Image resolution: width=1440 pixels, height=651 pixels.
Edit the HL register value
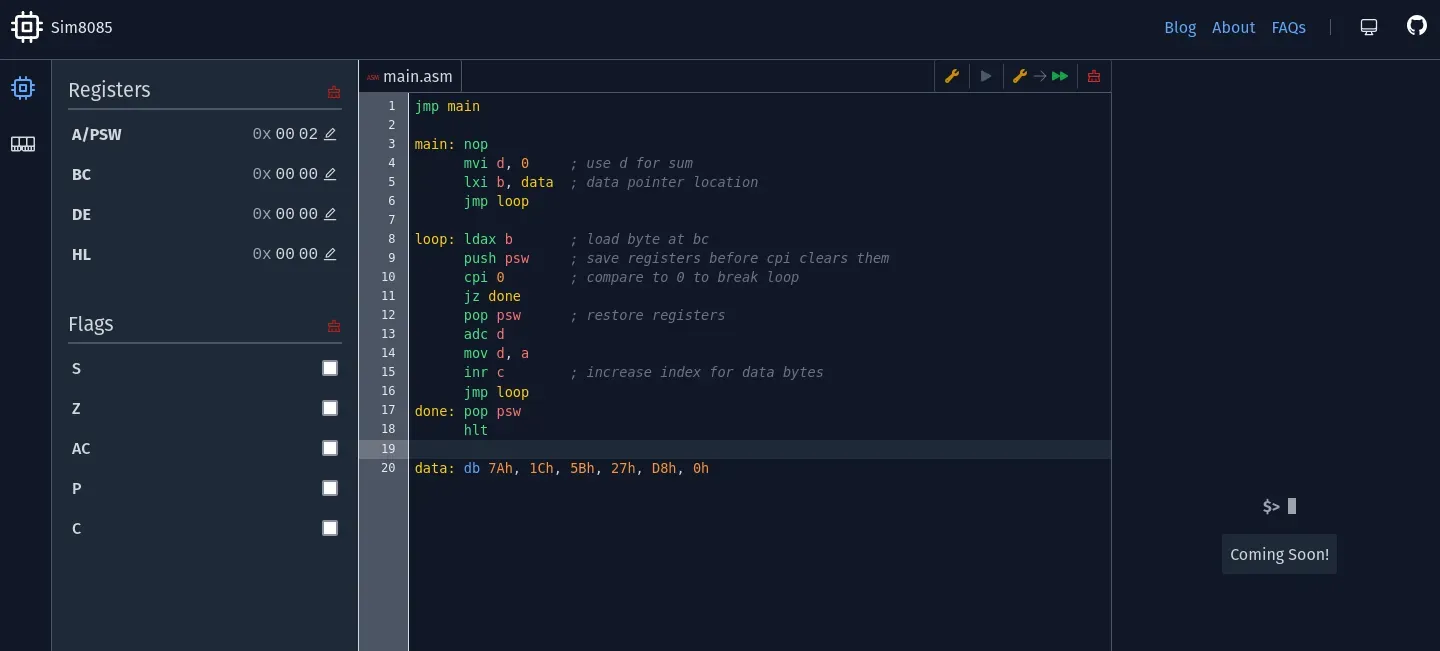point(330,254)
